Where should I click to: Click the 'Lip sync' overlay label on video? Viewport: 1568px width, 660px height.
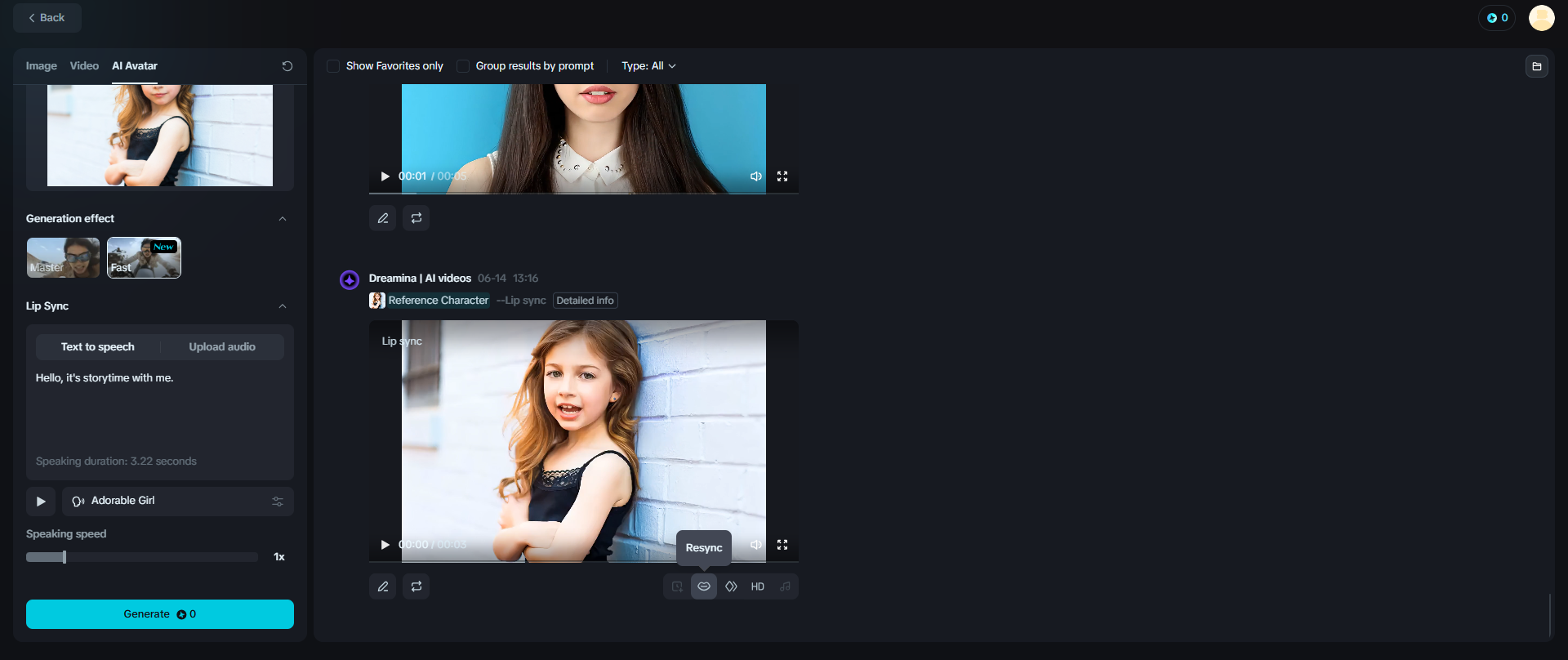click(402, 341)
